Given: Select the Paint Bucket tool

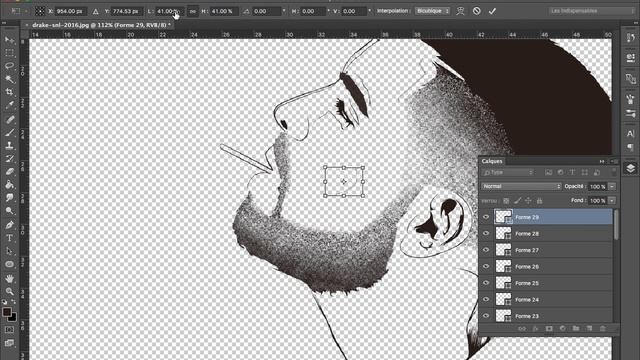Looking at the screenshot, I should (9, 184).
